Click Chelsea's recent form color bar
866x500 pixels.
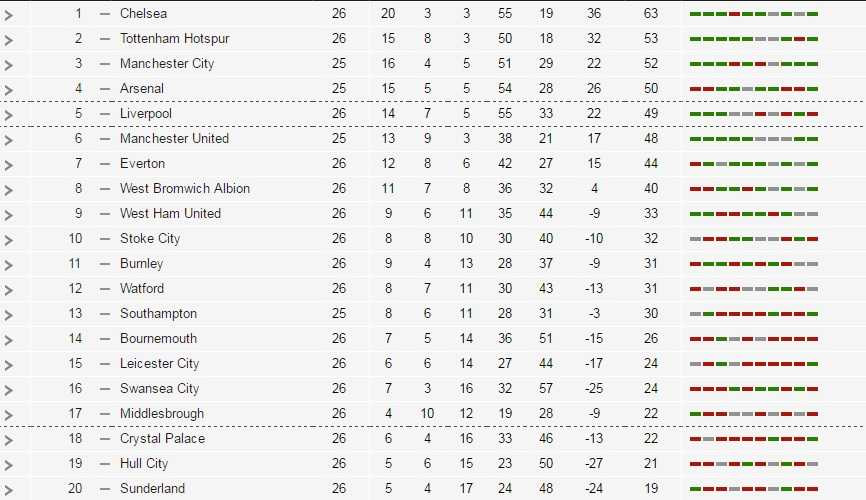[x=754, y=14]
